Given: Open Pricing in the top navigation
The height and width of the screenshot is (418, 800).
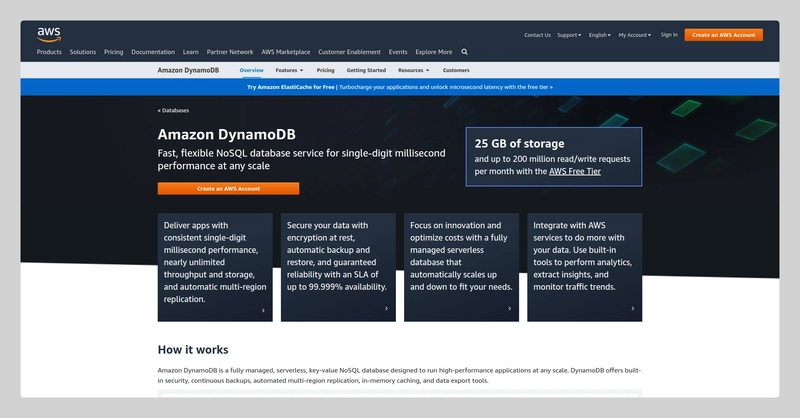Looking at the screenshot, I should click(113, 52).
